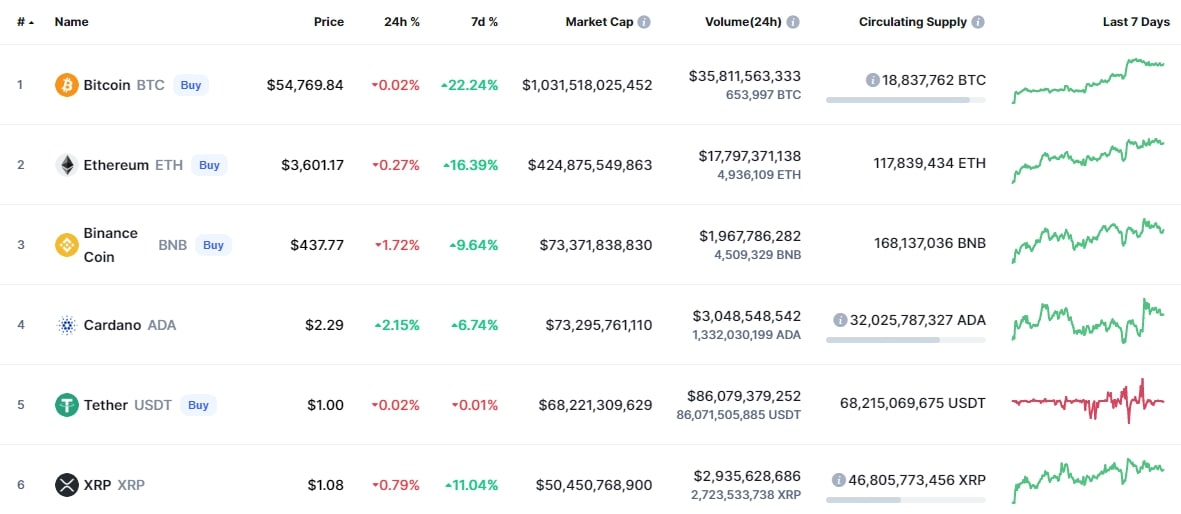Click the Cardano logo icon
This screenshot has width=1181, height=514.
67,325
